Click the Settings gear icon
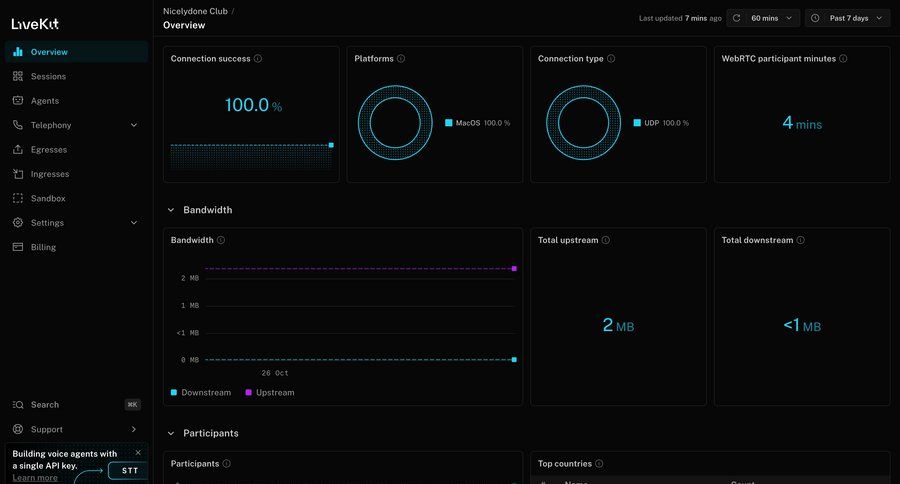This screenshot has height=484, width=900. click(18, 222)
